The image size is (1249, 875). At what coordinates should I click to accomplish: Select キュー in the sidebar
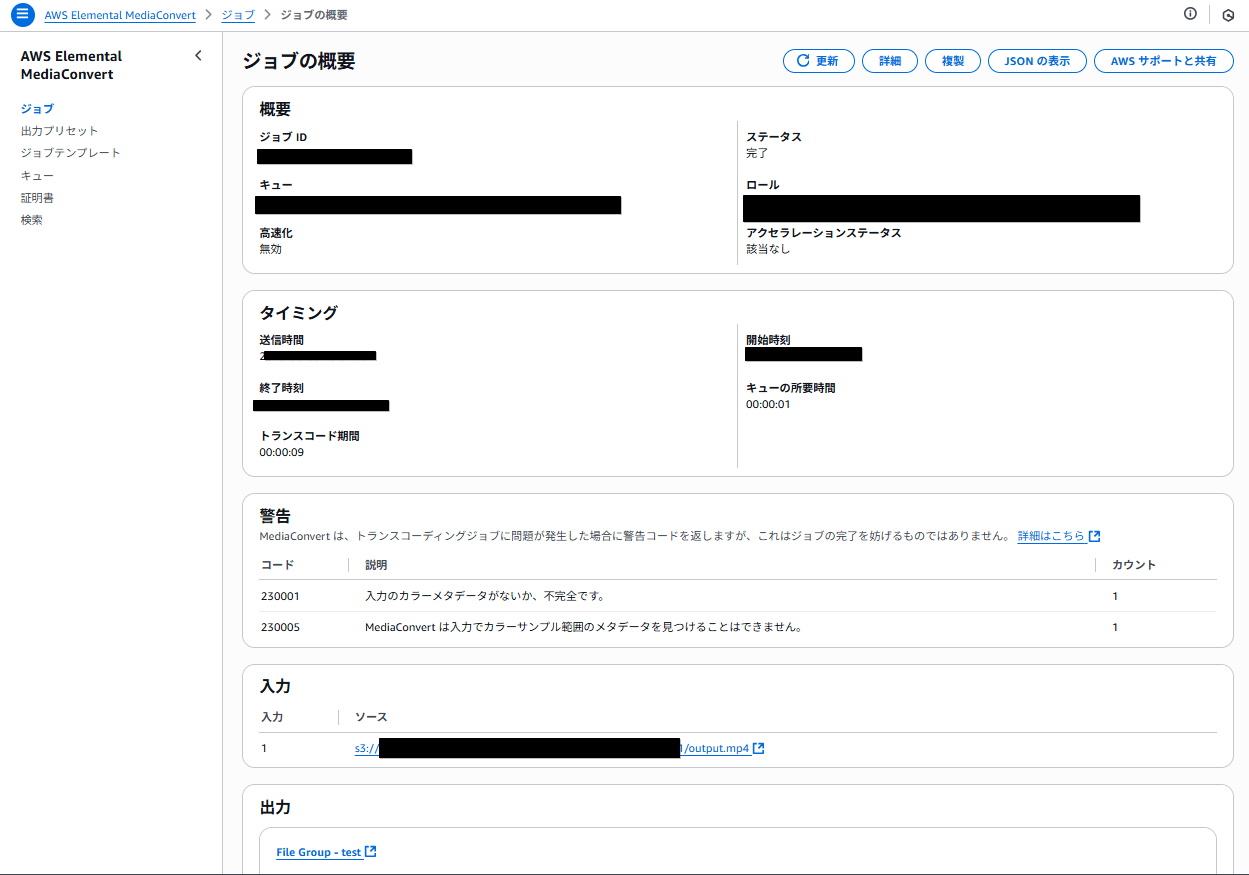tap(37, 176)
